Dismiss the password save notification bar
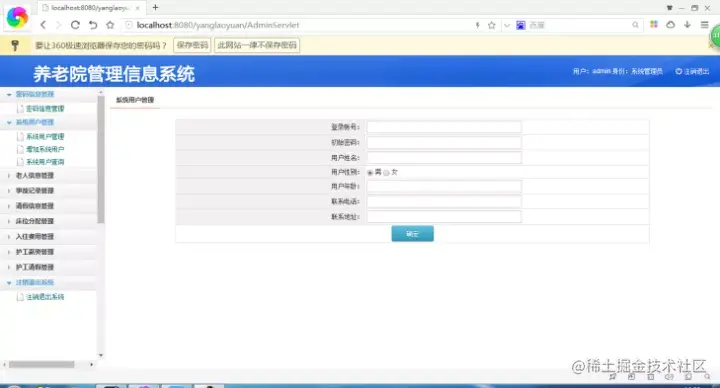The width and height of the screenshot is (720, 388). 710,45
